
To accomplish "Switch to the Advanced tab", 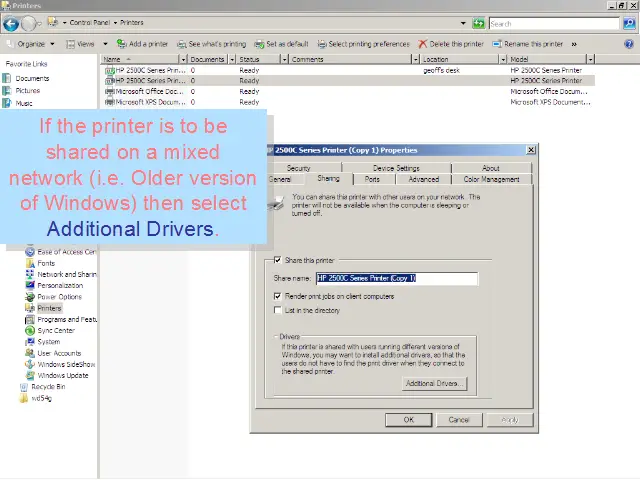I will pyautogui.click(x=424, y=179).
